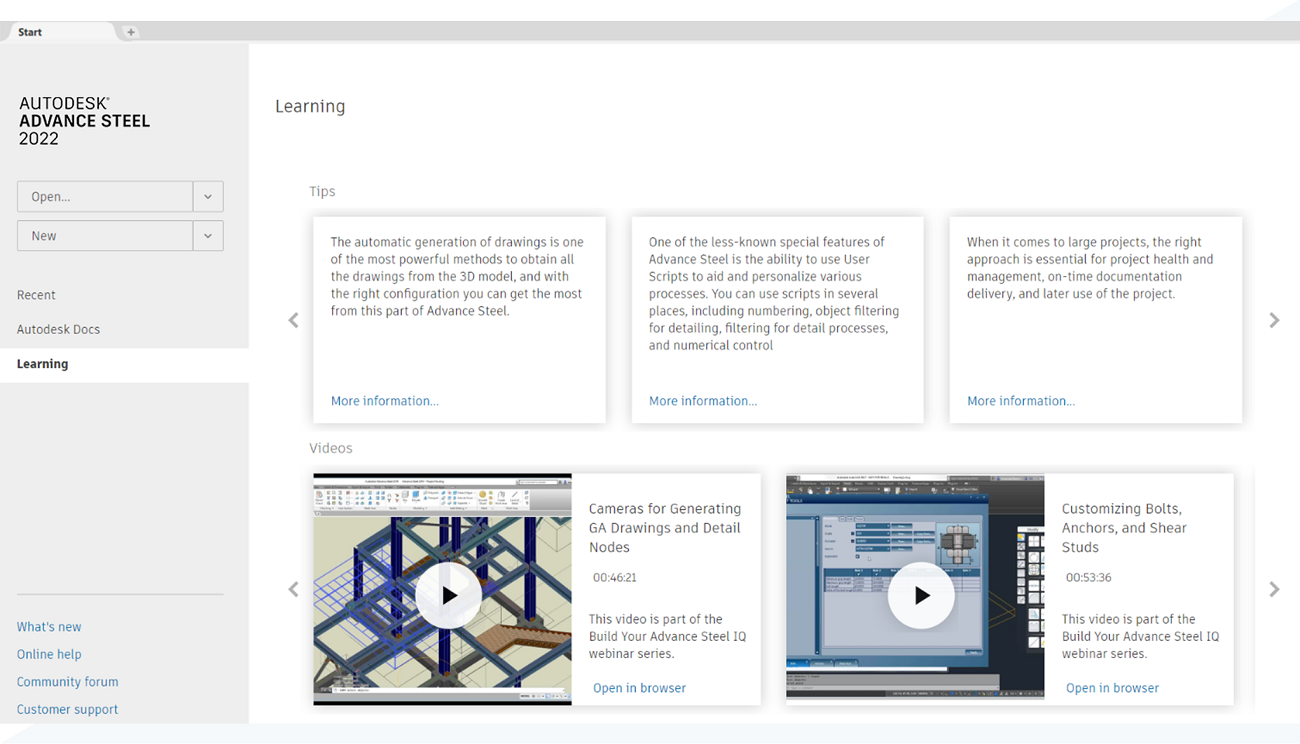Show previous tips with the left arrow
1300x744 pixels.
[x=293, y=320]
